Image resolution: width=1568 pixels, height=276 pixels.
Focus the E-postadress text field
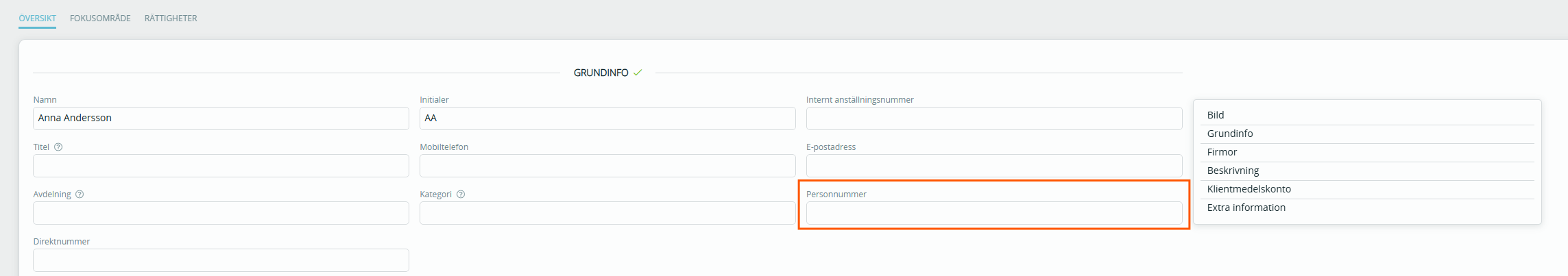tap(993, 166)
